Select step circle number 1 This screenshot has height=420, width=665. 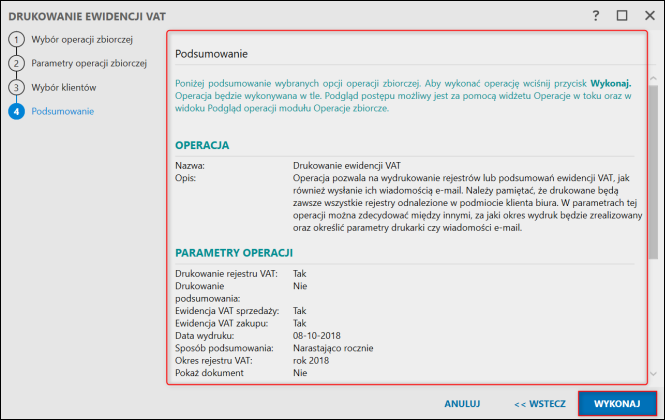point(16,40)
